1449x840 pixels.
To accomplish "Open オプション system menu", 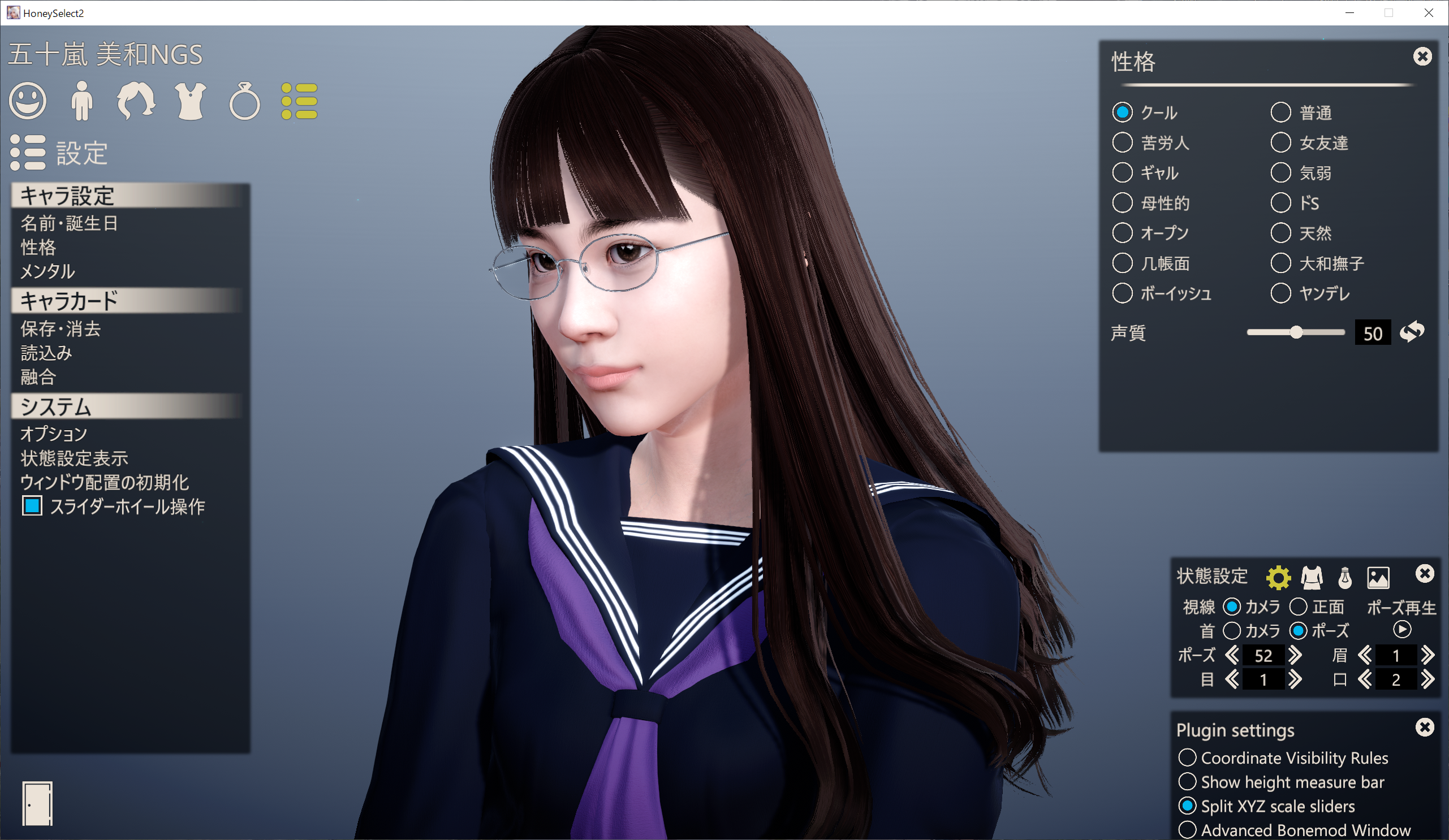I will tap(54, 434).
